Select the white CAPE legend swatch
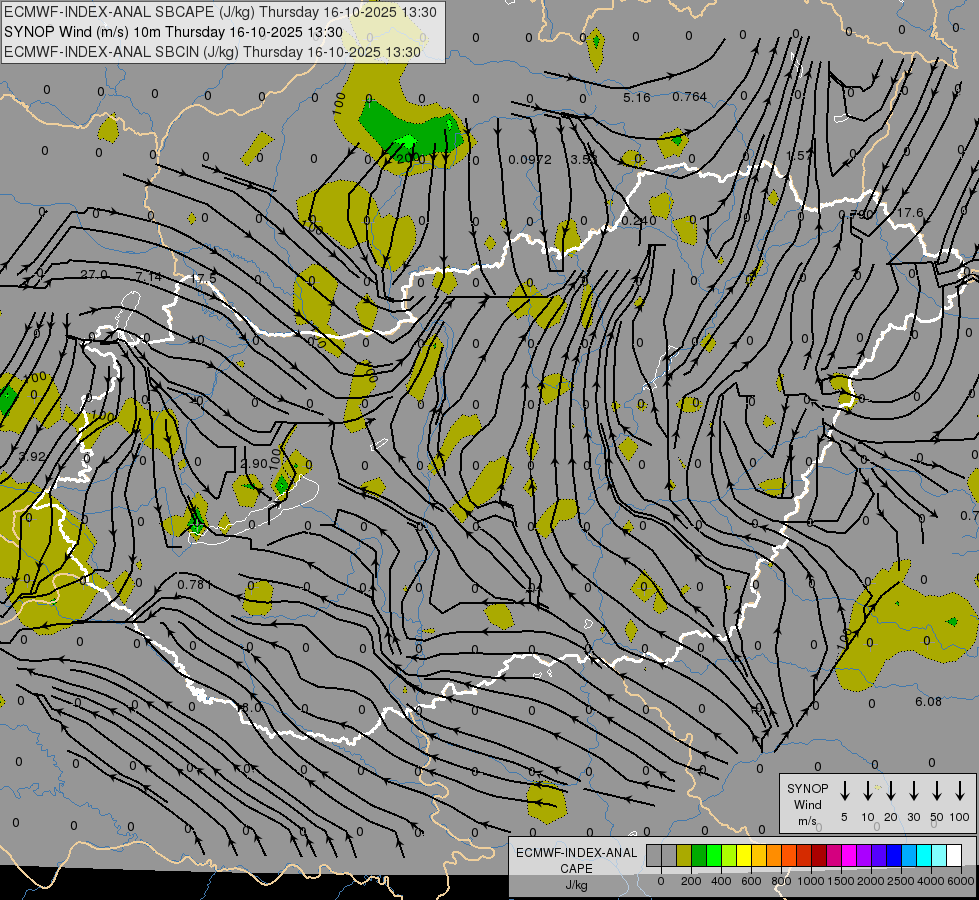979x900 pixels. [x=953, y=855]
